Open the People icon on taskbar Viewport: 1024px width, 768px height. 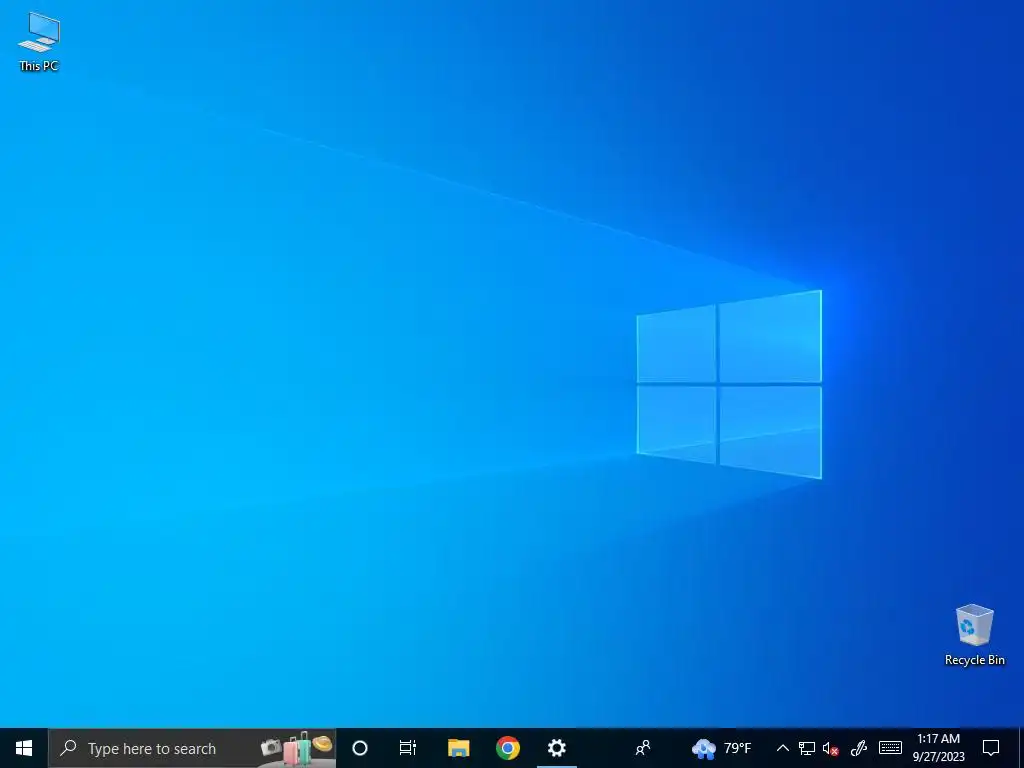pos(643,748)
